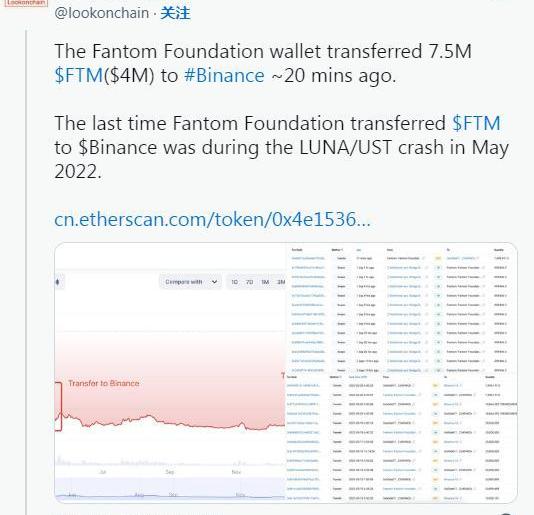This screenshot has height=515, width=534.
Task: Select the 3M chart range
Action: [x=281, y=282]
